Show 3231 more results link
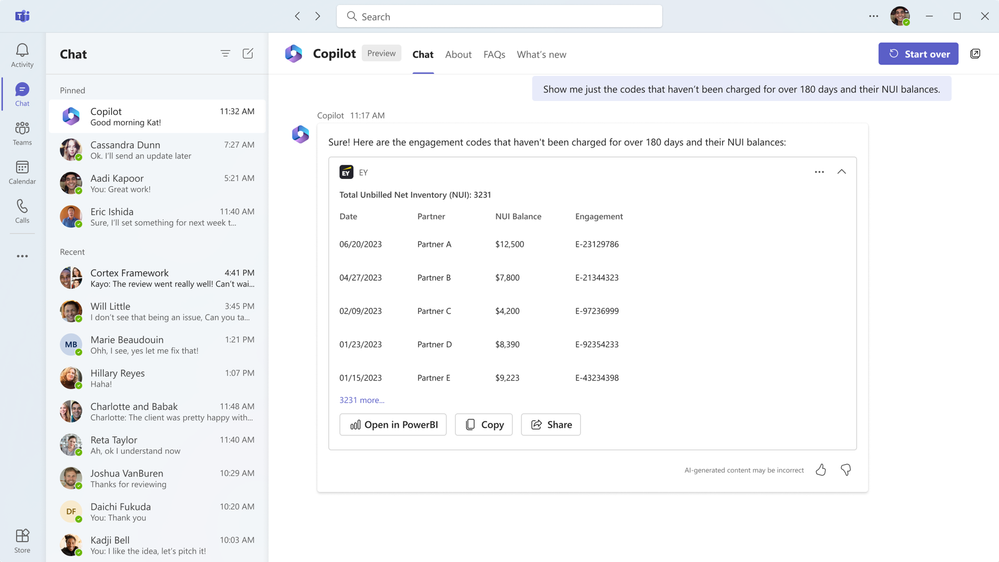This screenshot has height=562, width=999. click(361, 400)
